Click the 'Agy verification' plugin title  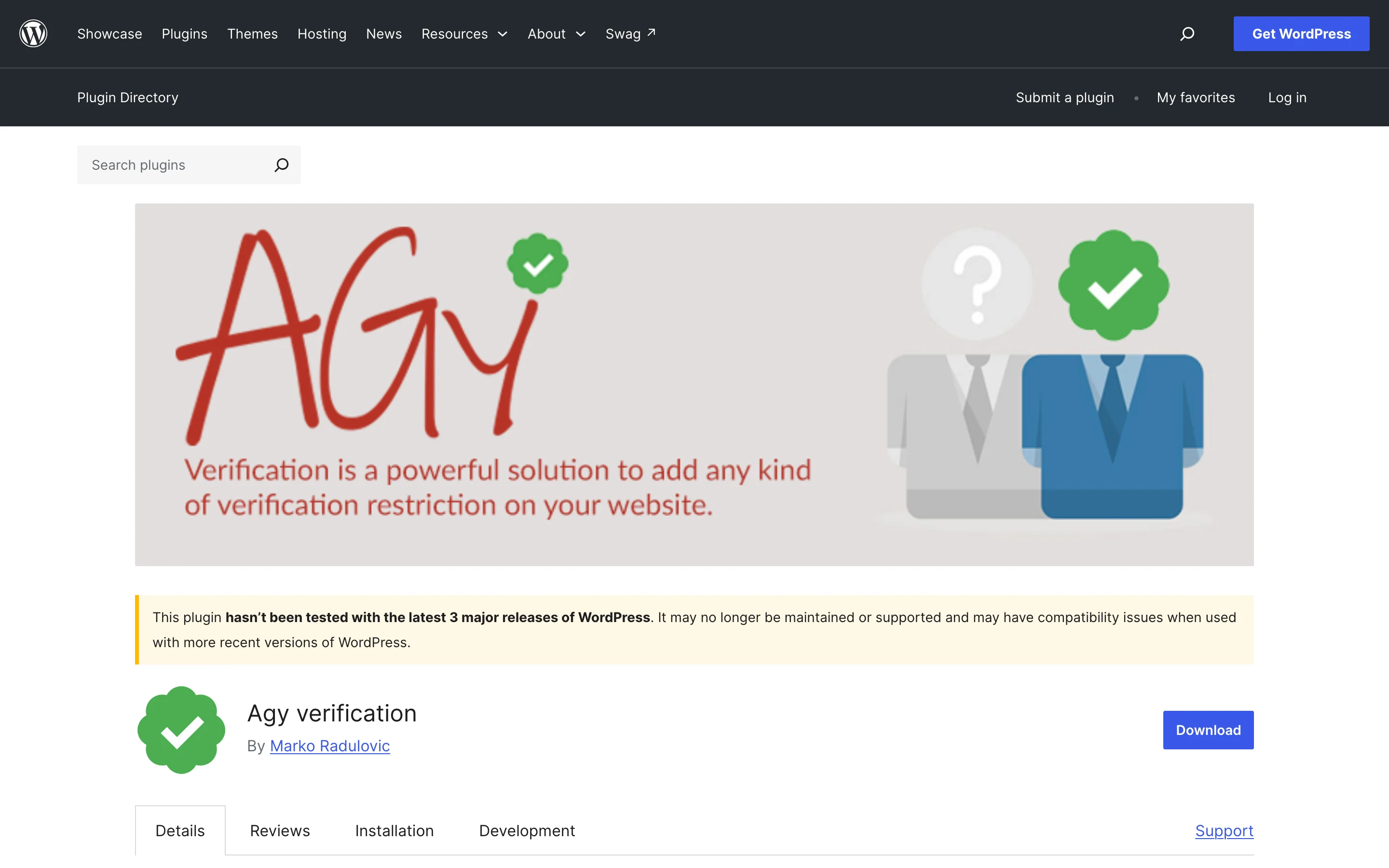click(332, 714)
